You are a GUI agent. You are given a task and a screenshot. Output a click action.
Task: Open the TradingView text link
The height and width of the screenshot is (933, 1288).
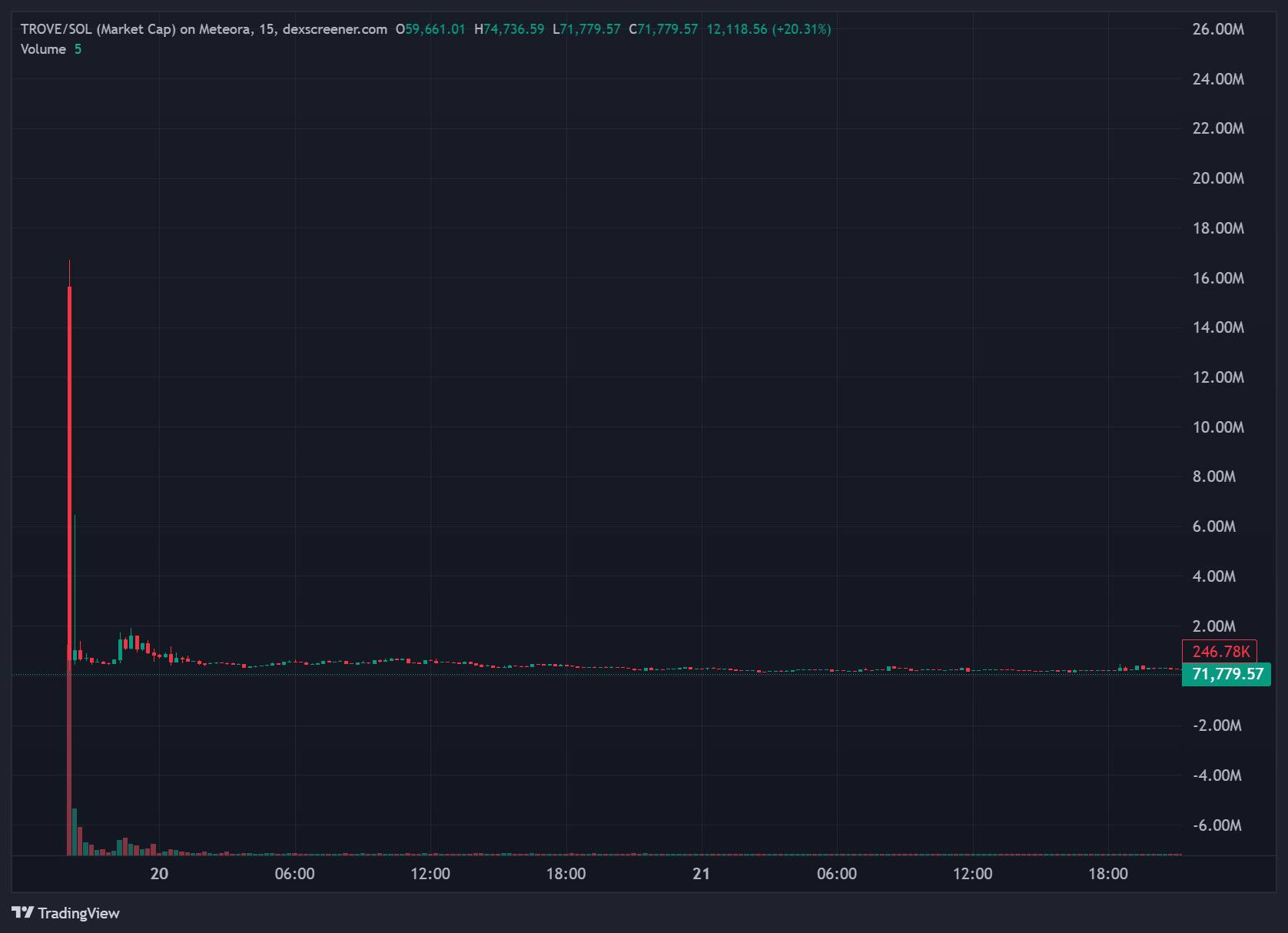pos(78,913)
